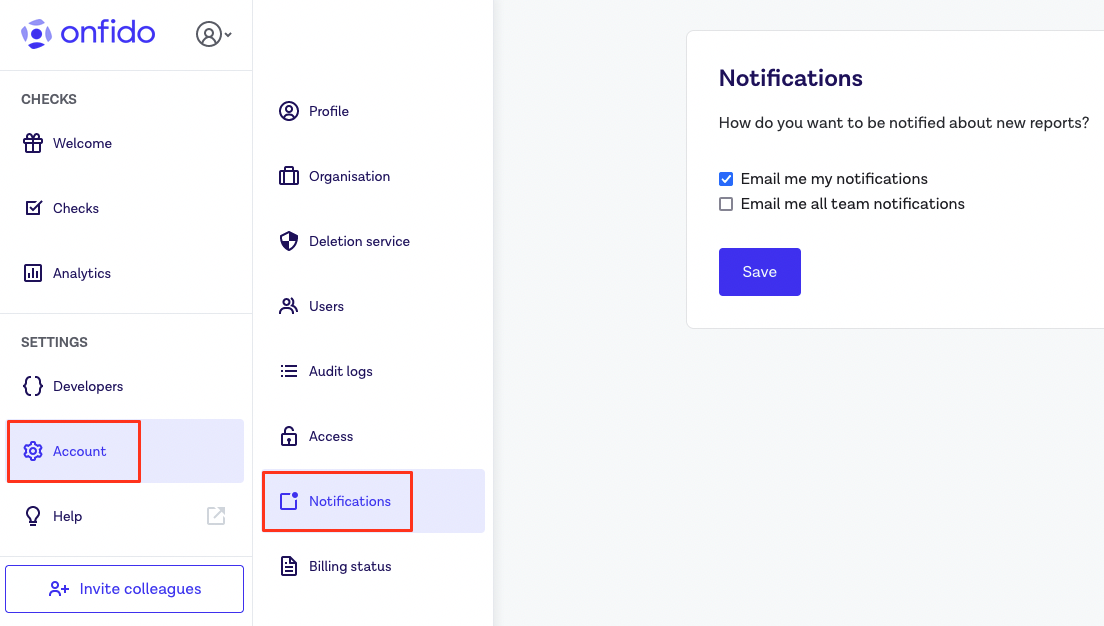Viewport: 1104px width, 626px height.
Task: Select the gift icon beside Welcome
Action: pos(31,143)
